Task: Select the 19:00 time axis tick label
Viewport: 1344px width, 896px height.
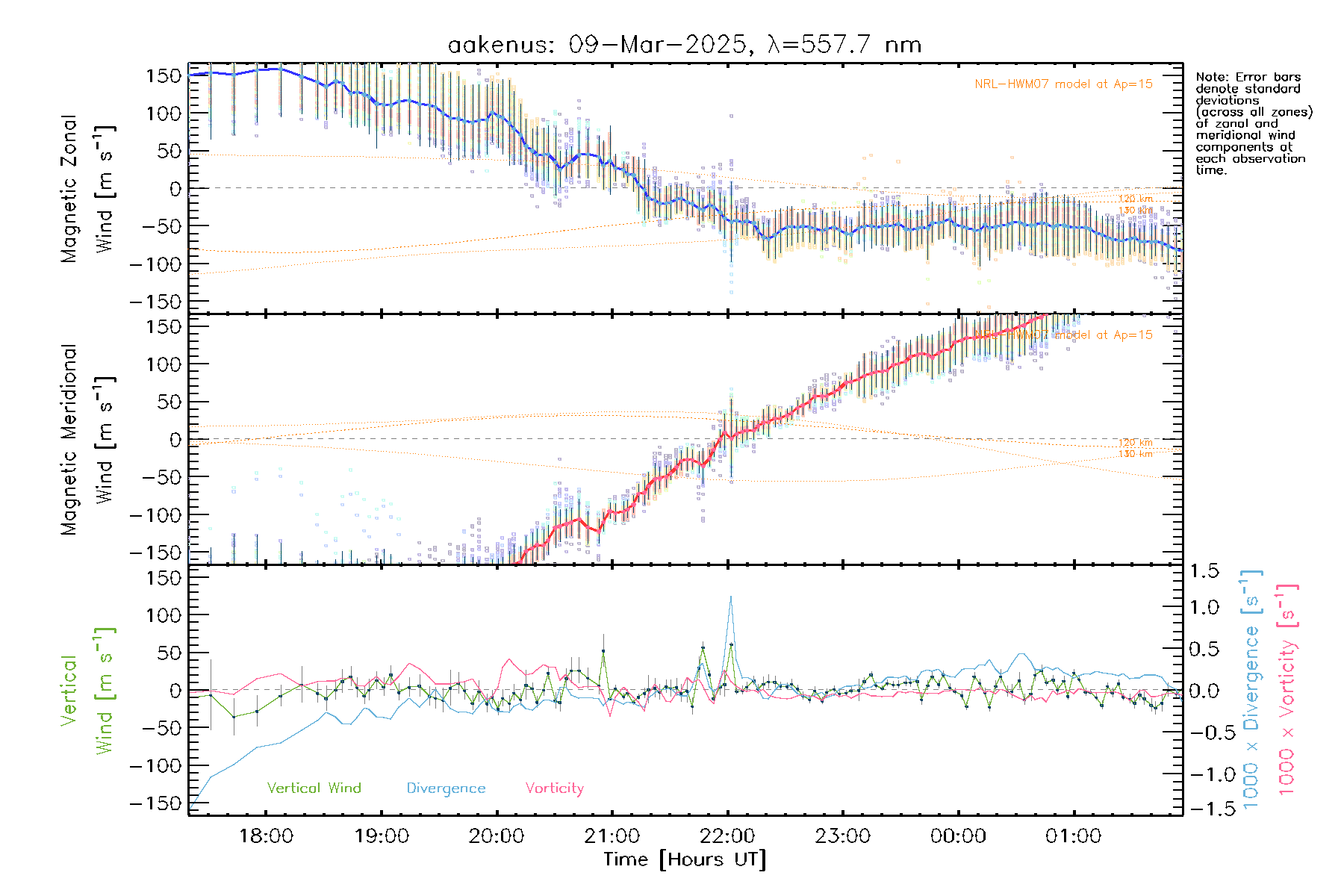Action: (x=382, y=836)
